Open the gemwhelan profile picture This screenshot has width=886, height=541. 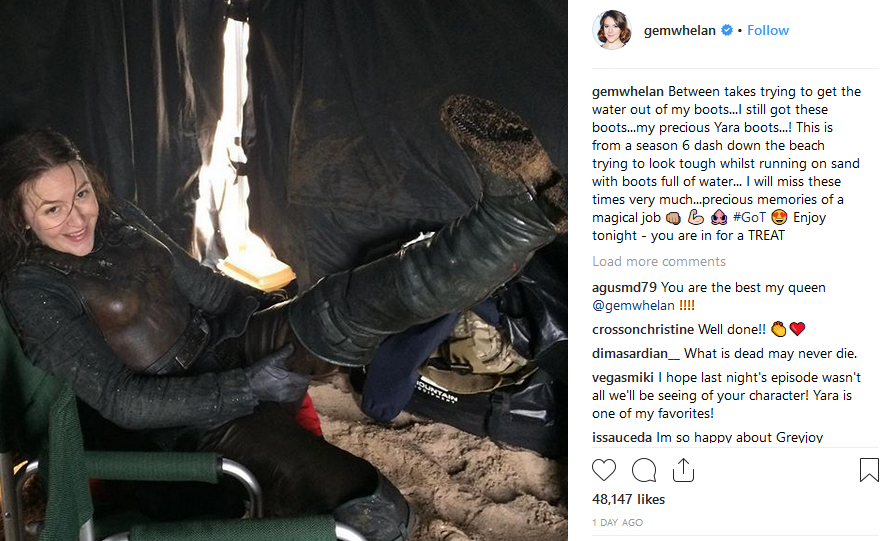click(x=611, y=30)
